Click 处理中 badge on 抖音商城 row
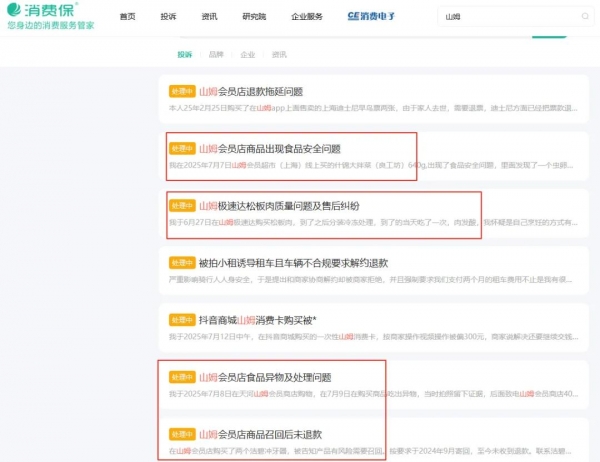This screenshot has width=600, height=462. (182, 320)
